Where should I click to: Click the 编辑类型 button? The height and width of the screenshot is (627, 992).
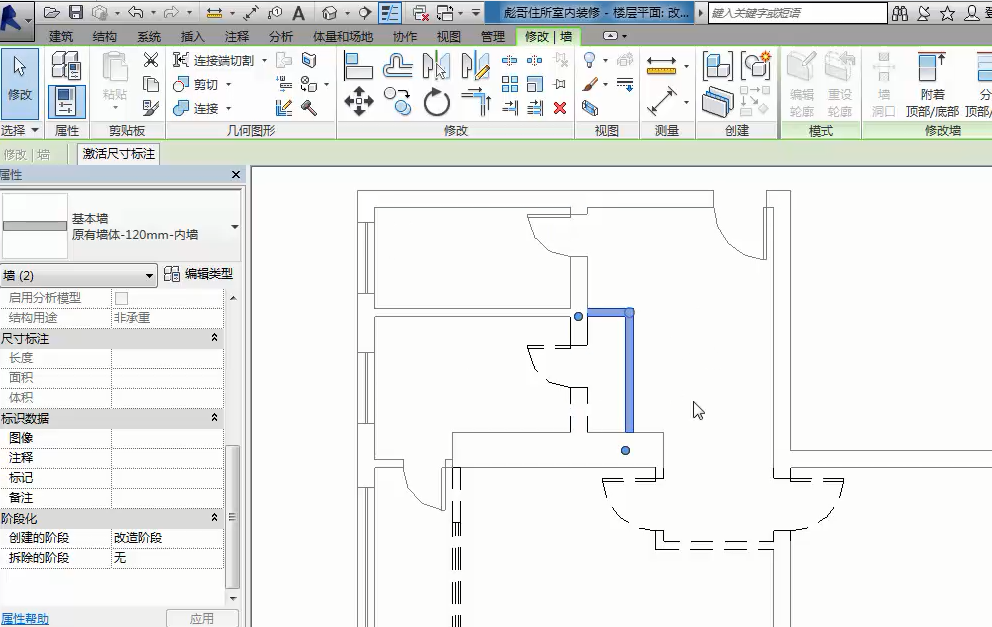pos(200,274)
